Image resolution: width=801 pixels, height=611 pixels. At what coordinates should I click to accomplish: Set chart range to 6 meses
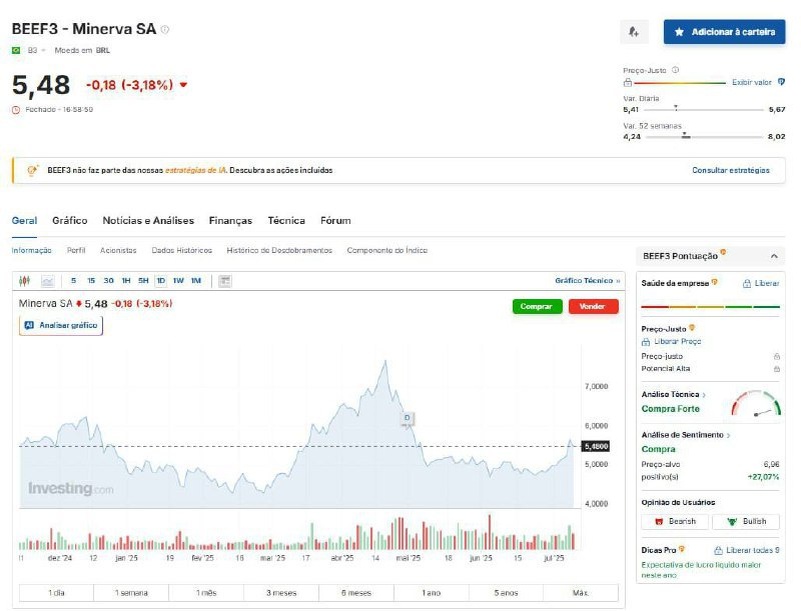pos(357,593)
